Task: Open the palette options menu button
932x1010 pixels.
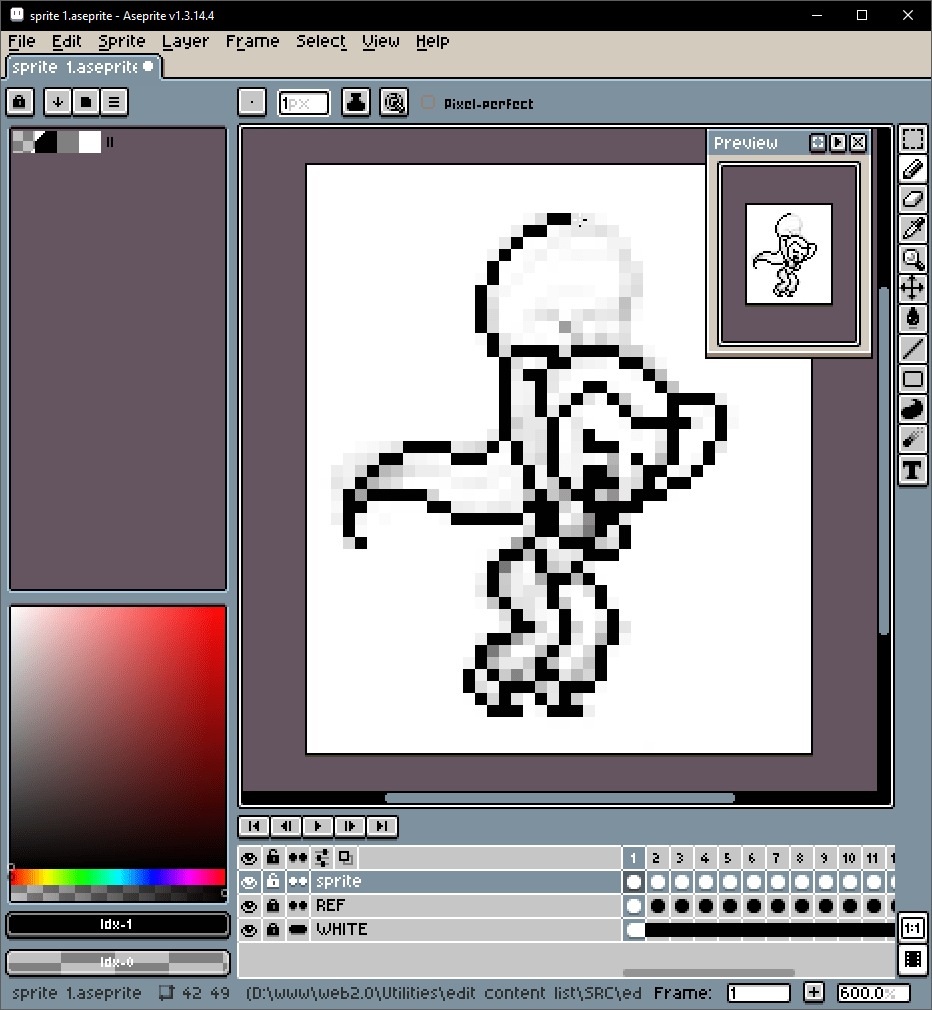Action: [x=114, y=102]
